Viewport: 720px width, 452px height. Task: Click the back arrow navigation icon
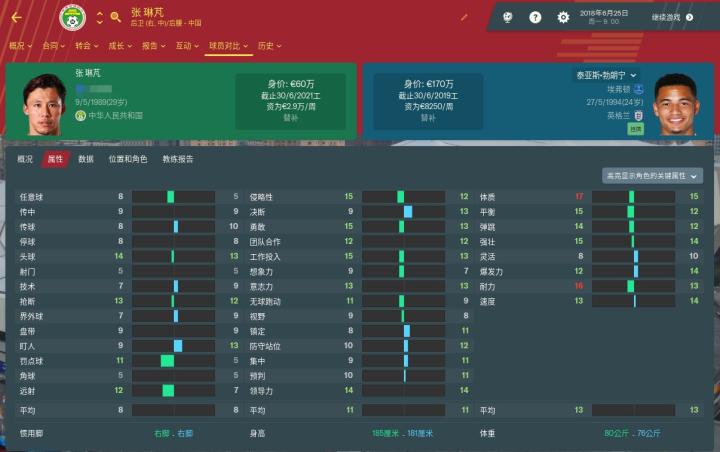pos(16,17)
